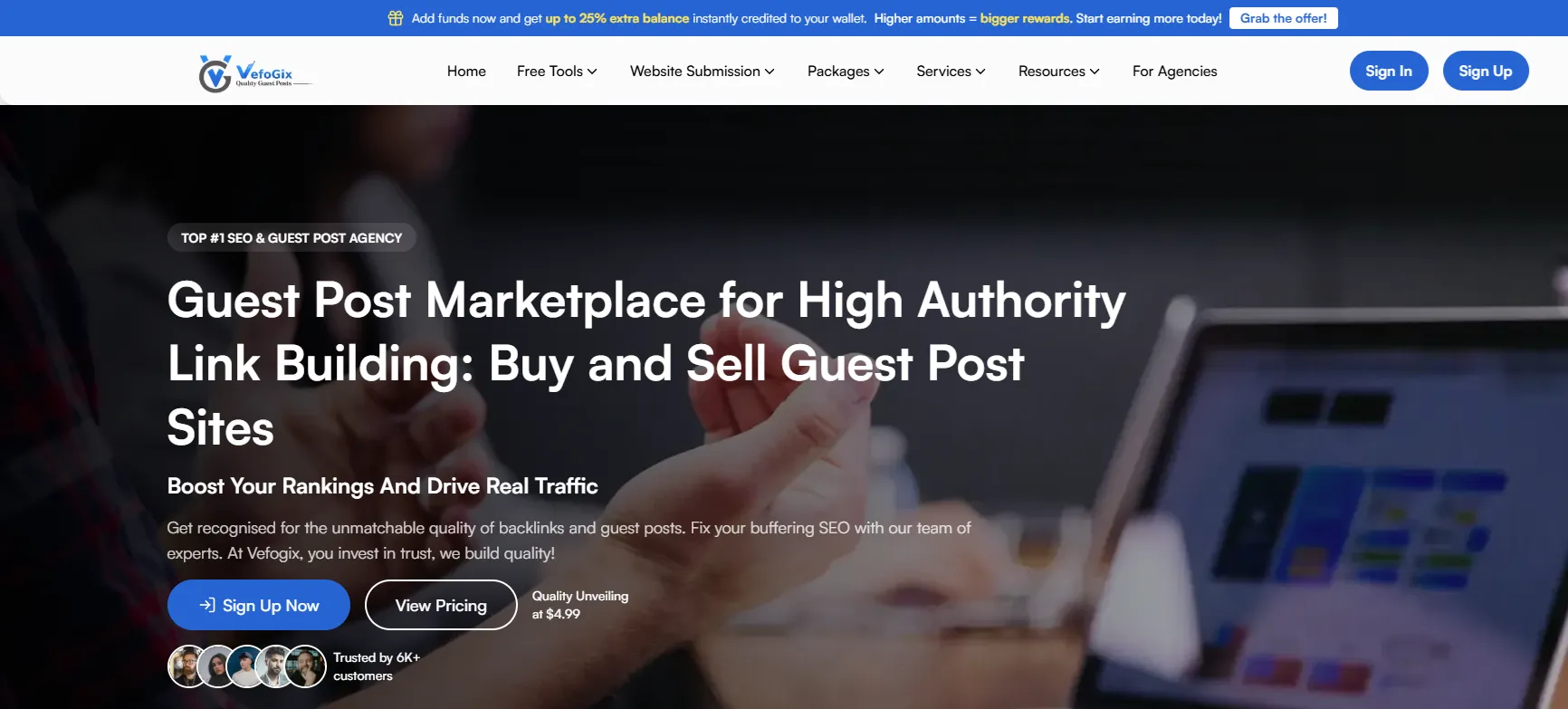Screen dimensions: 1568x709
Task: Click the VefoGix logo
Action: 254,72
